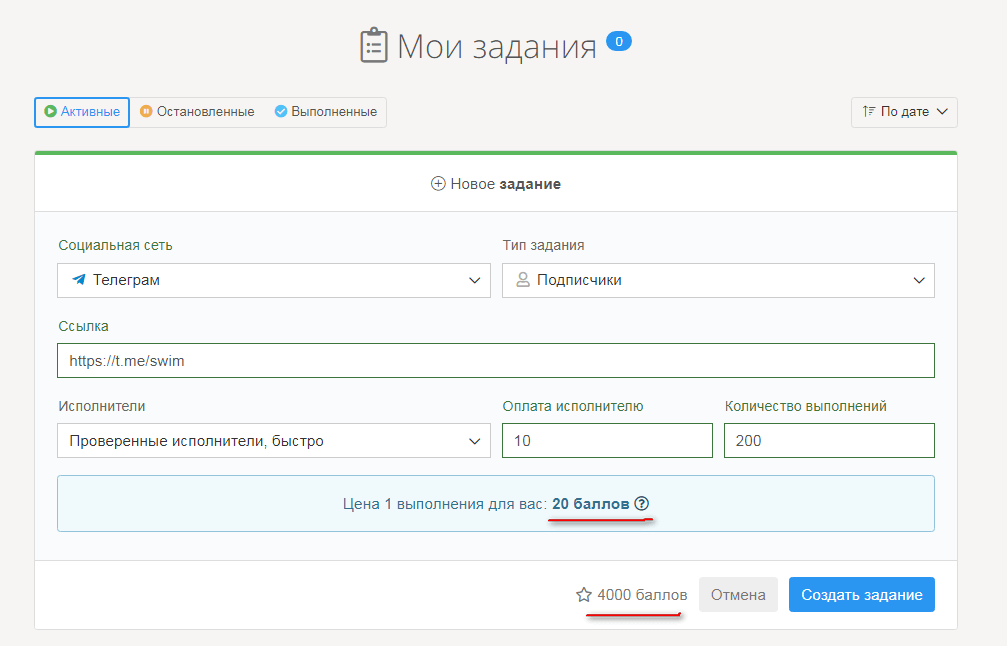Open the Социальная сеть dropdown
Viewport: 1007px width, 646px height.
274,280
